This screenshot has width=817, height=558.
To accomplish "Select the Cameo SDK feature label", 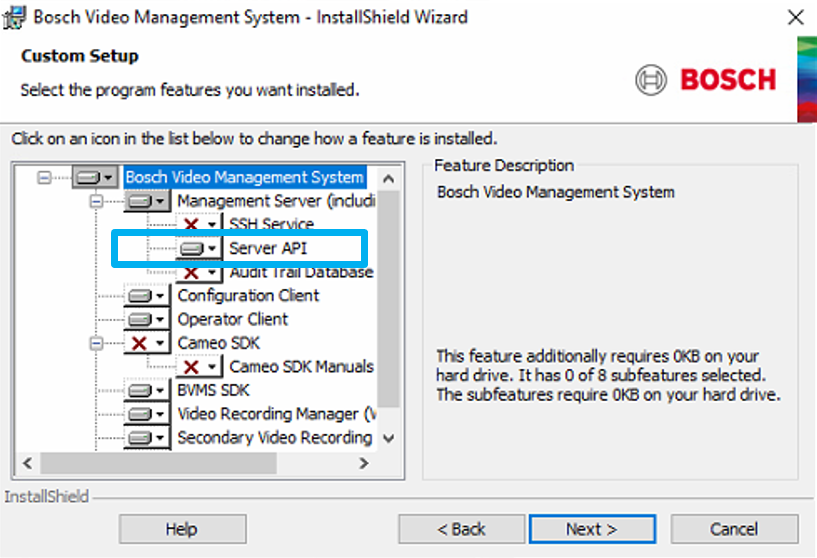I will click(x=218, y=343).
